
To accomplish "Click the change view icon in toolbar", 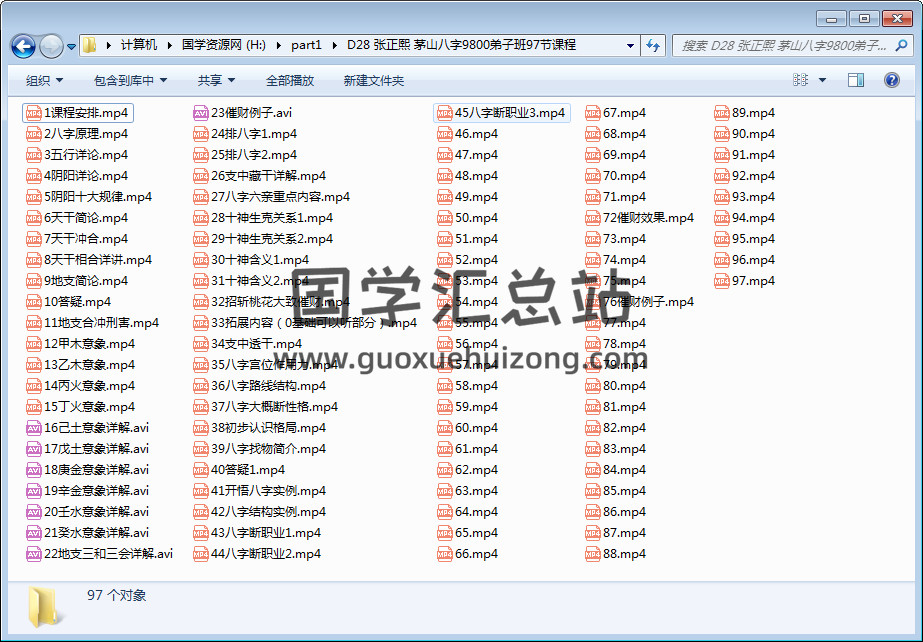I will 801,80.
